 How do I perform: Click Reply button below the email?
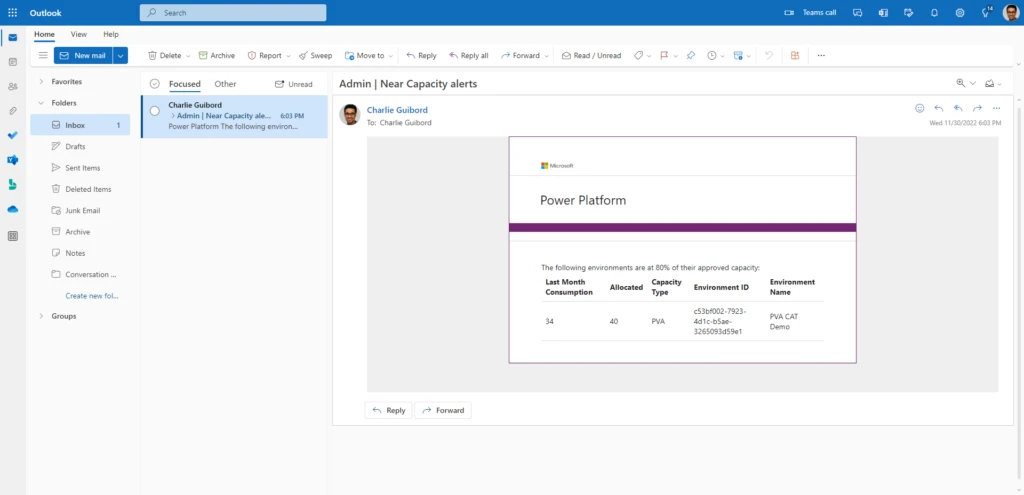coord(388,410)
